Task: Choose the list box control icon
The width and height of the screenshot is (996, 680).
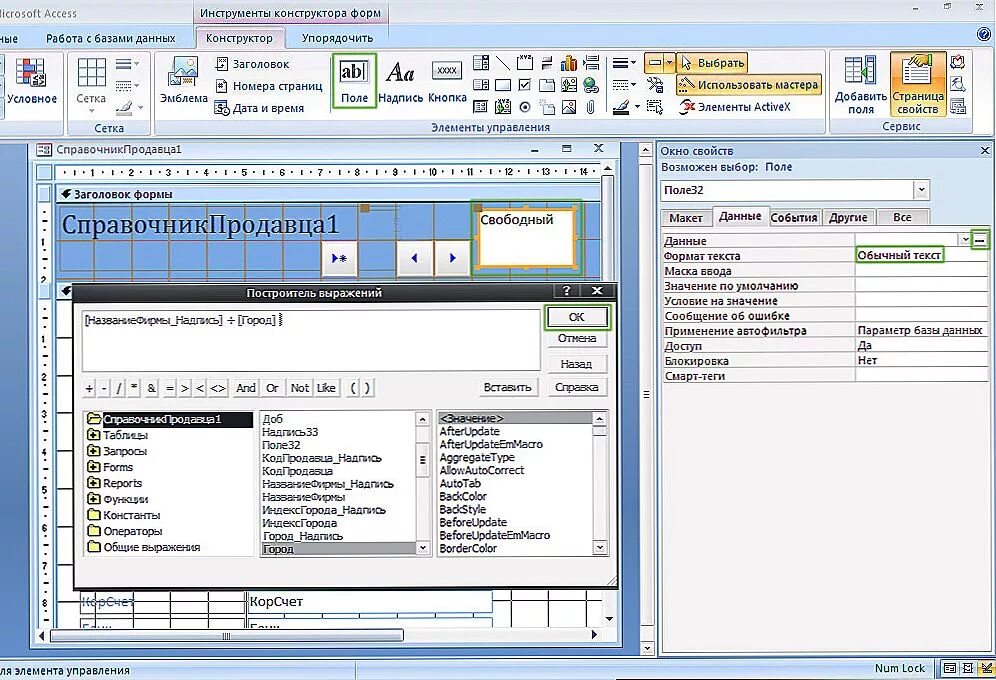Action: [x=481, y=84]
